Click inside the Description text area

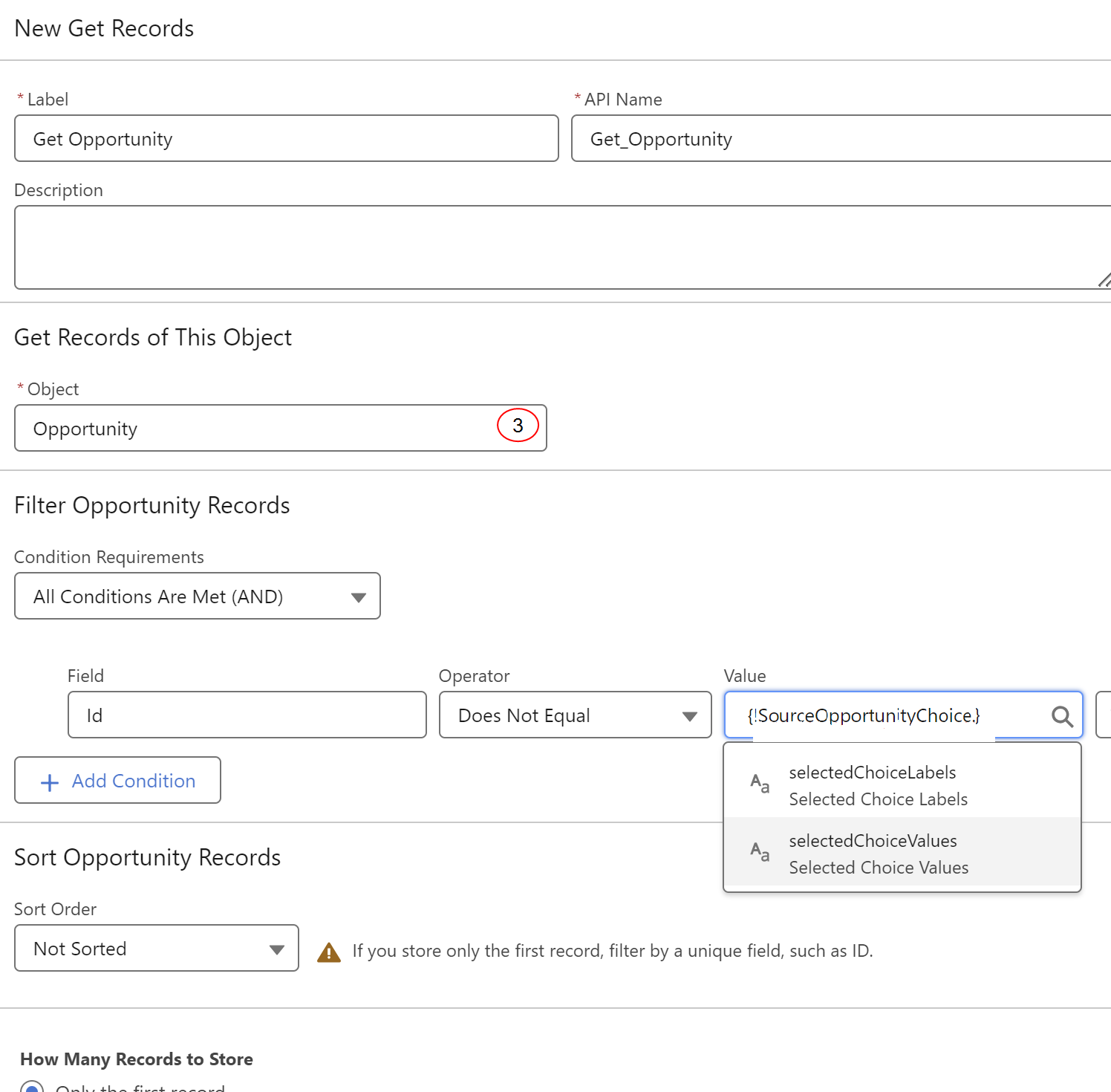[563, 247]
